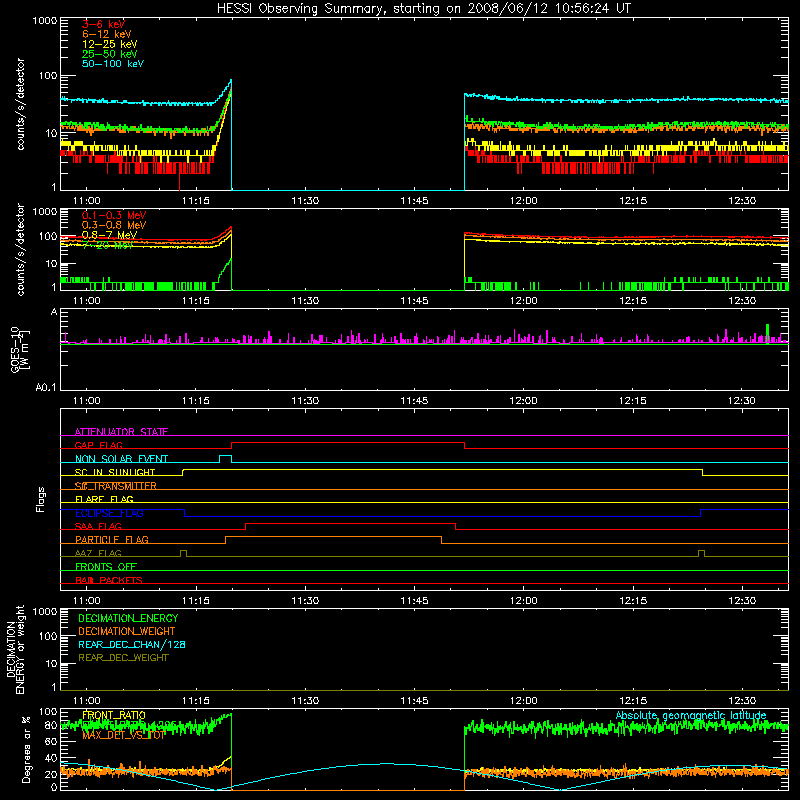Viewport: 800px width, 800px height.
Task: Click the 12:30 tick under the Flags panel
Action: (x=742, y=601)
